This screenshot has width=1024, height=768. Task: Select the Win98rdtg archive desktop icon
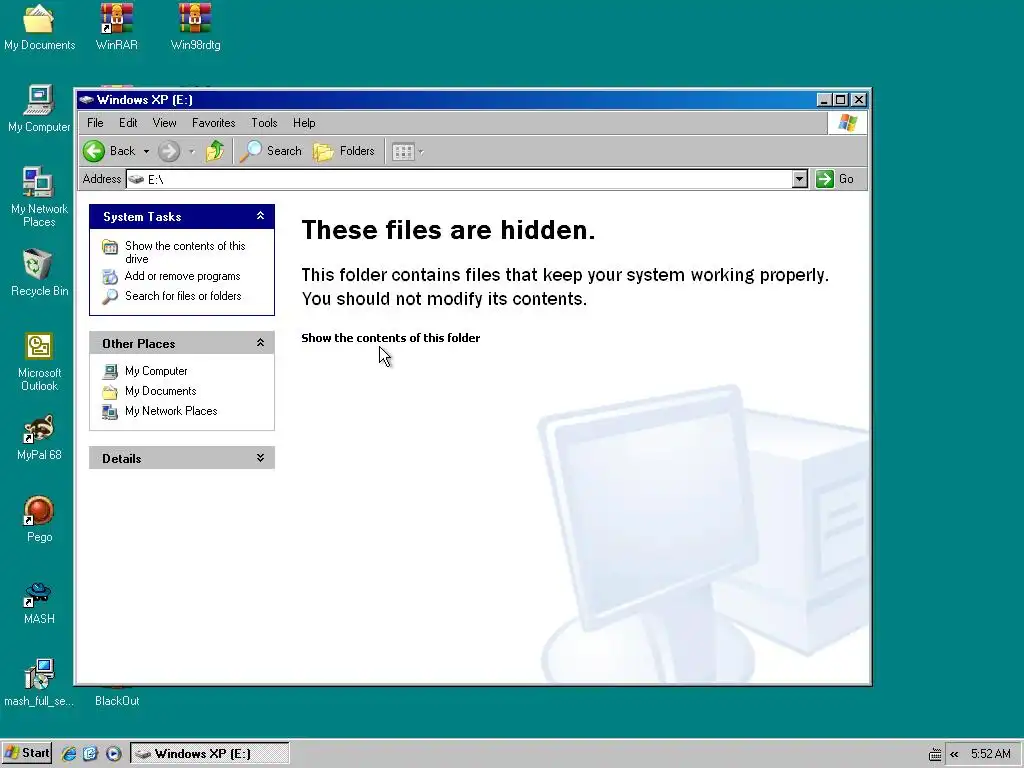[195, 27]
